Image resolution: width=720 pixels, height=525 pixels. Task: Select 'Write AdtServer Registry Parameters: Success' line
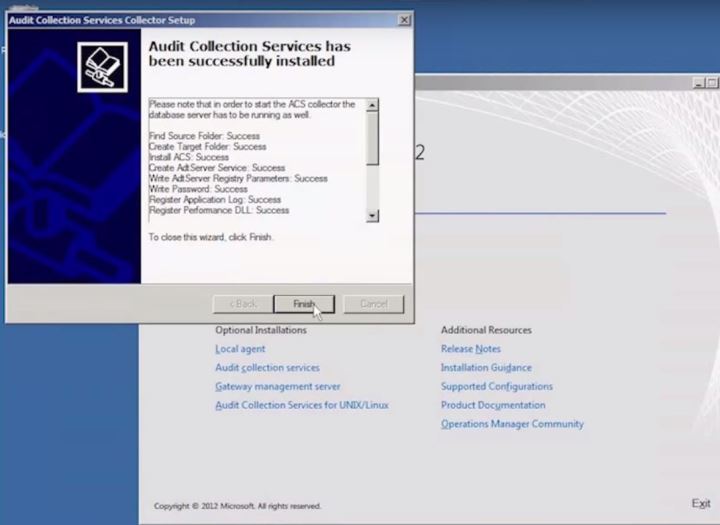pyautogui.click(x=238, y=178)
